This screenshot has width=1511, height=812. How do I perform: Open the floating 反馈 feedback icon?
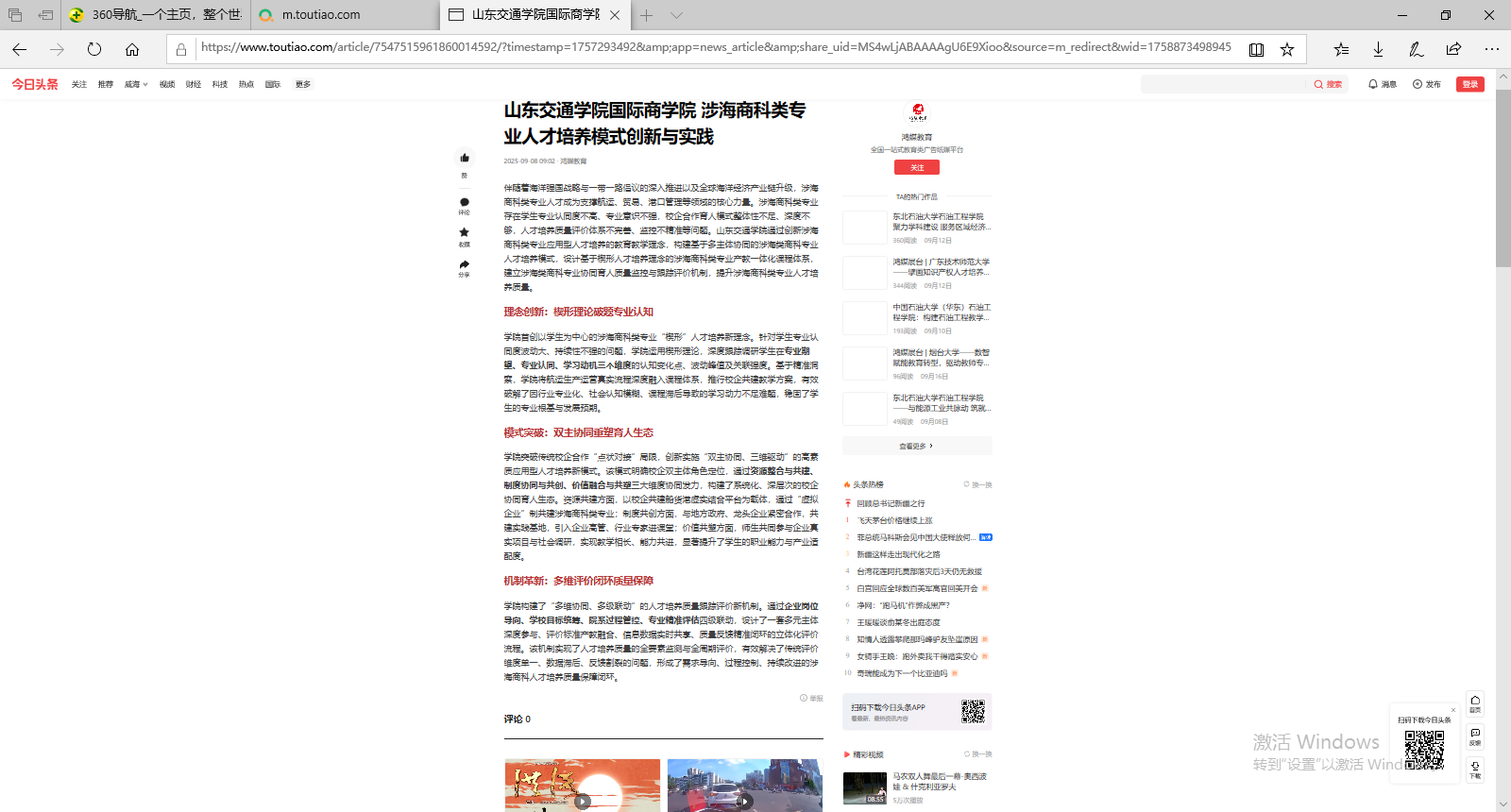[x=1475, y=736]
